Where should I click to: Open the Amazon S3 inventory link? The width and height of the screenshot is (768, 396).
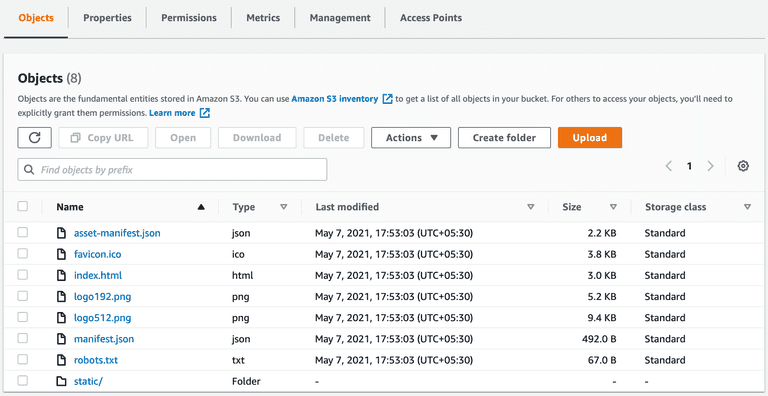coord(335,99)
